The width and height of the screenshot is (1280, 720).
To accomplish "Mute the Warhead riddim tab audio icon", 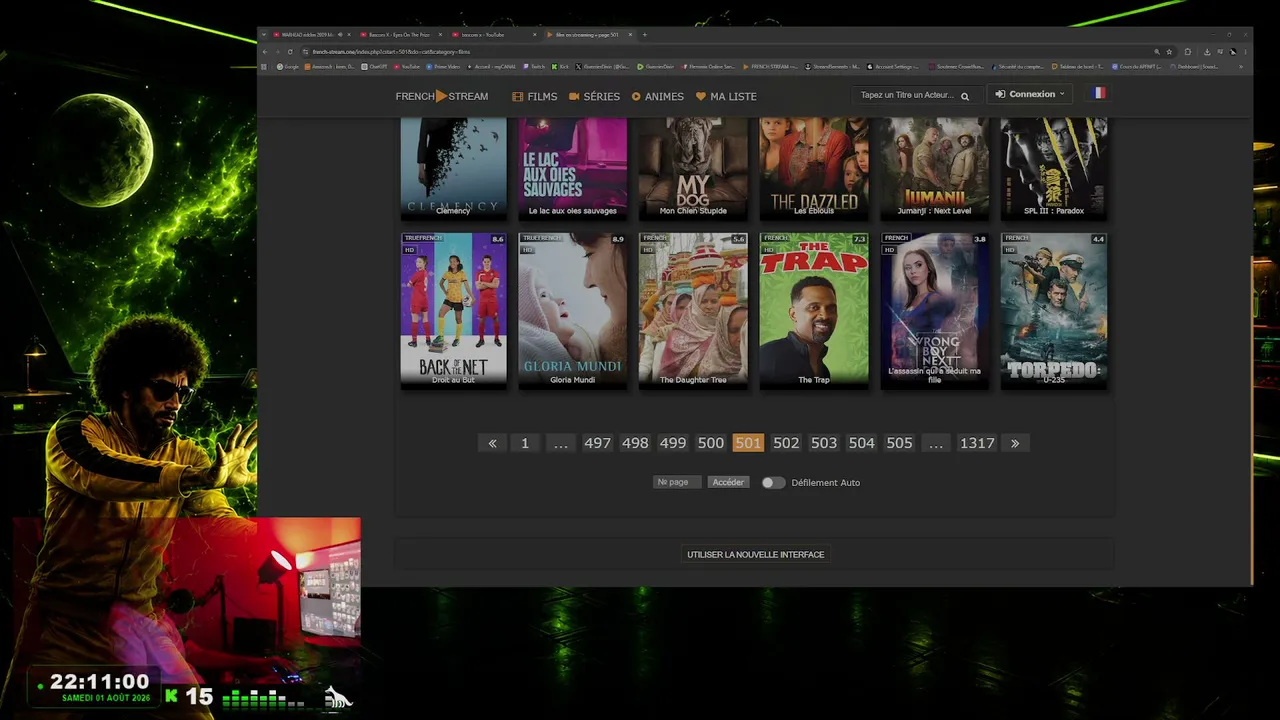I will (339, 35).
